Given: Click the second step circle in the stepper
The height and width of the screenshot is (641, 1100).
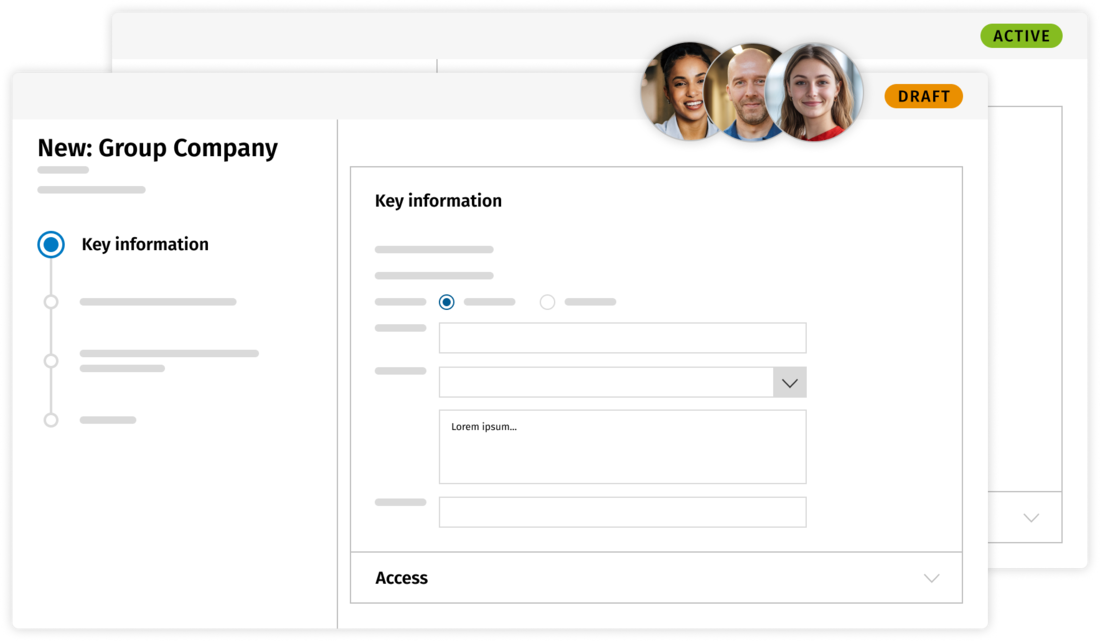Looking at the screenshot, I should [x=51, y=302].
